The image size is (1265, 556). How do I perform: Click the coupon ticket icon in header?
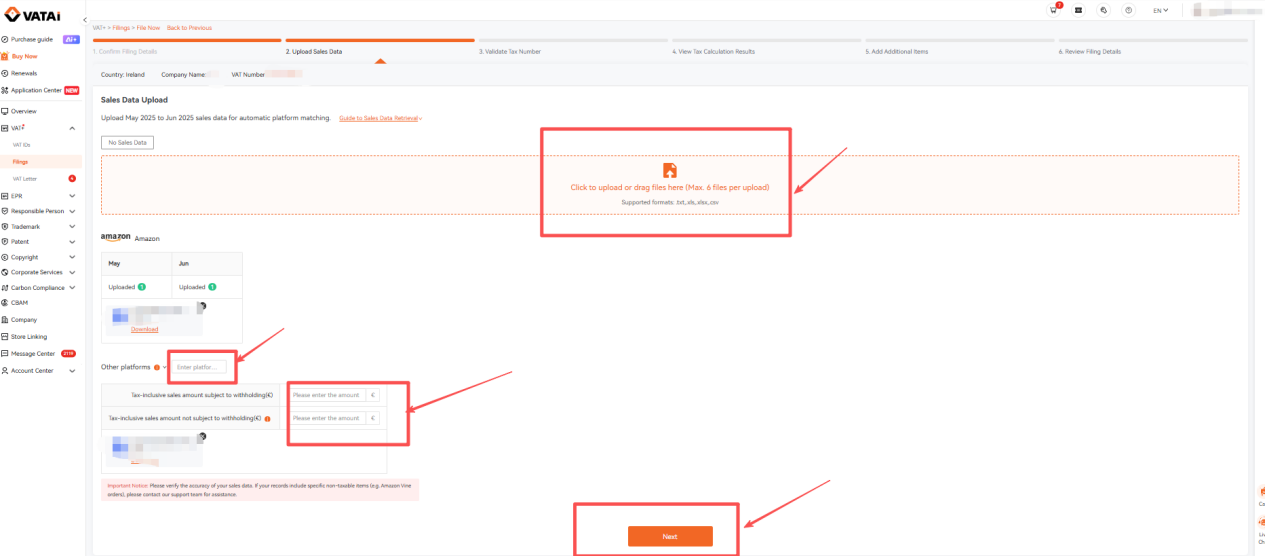(x=1078, y=10)
